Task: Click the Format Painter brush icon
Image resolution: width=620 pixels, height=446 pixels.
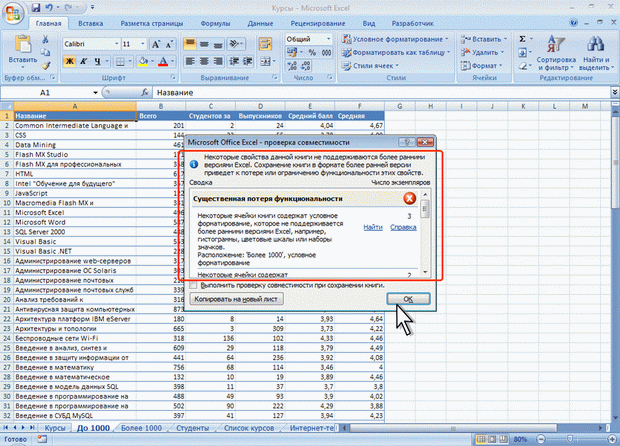Action: pos(46,66)
